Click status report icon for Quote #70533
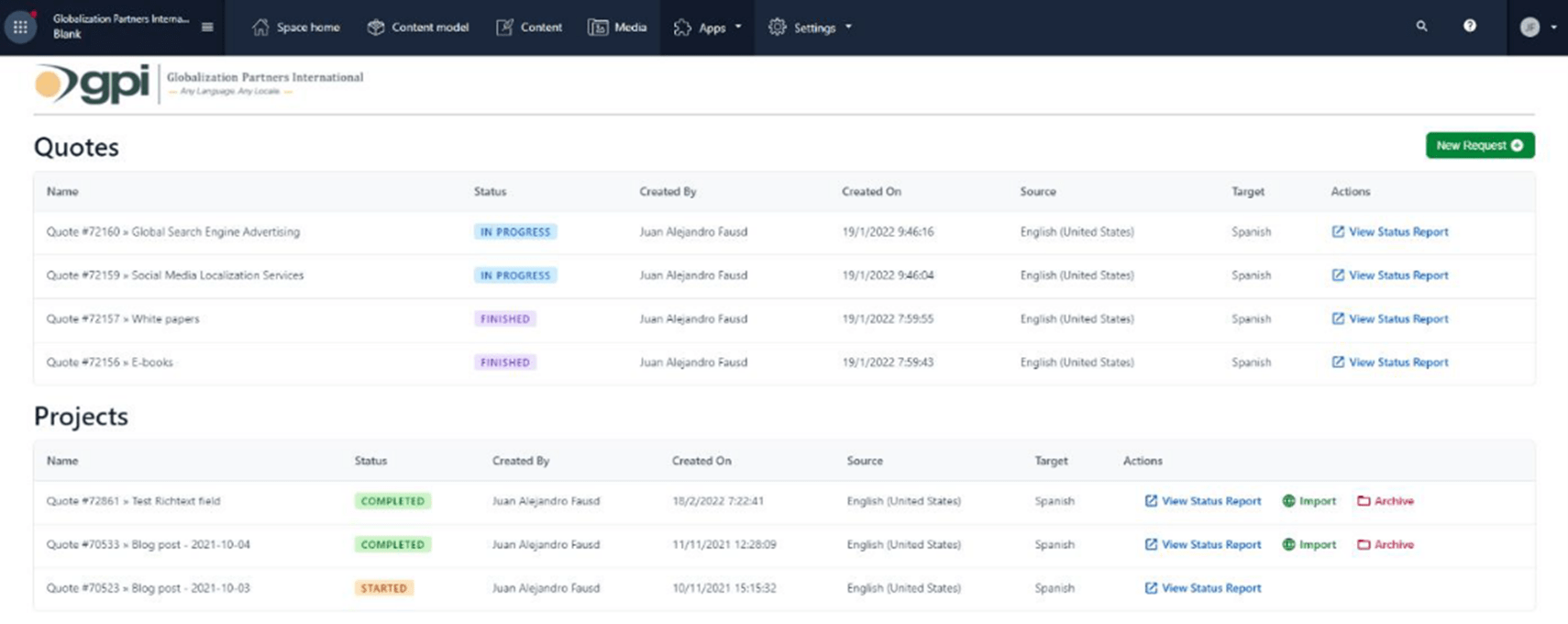The image size is (1568, 624). (1151, 544)
